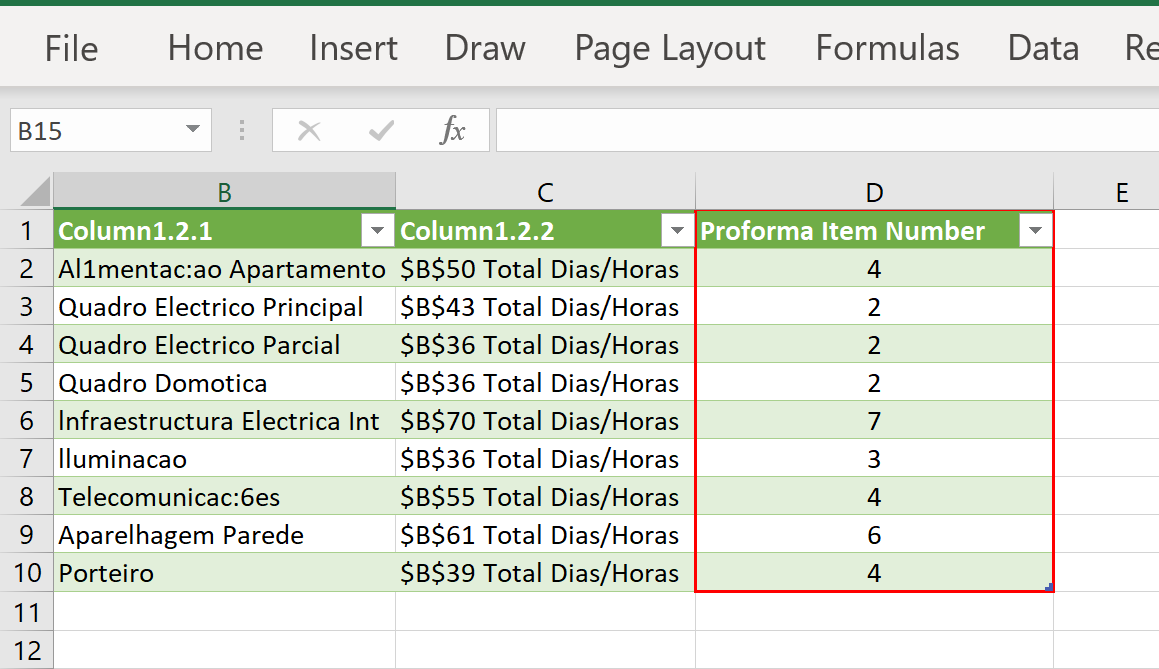Open the File menu
Image resolution: width=1159 pixels, height=669 pixels.
[71, 48]
